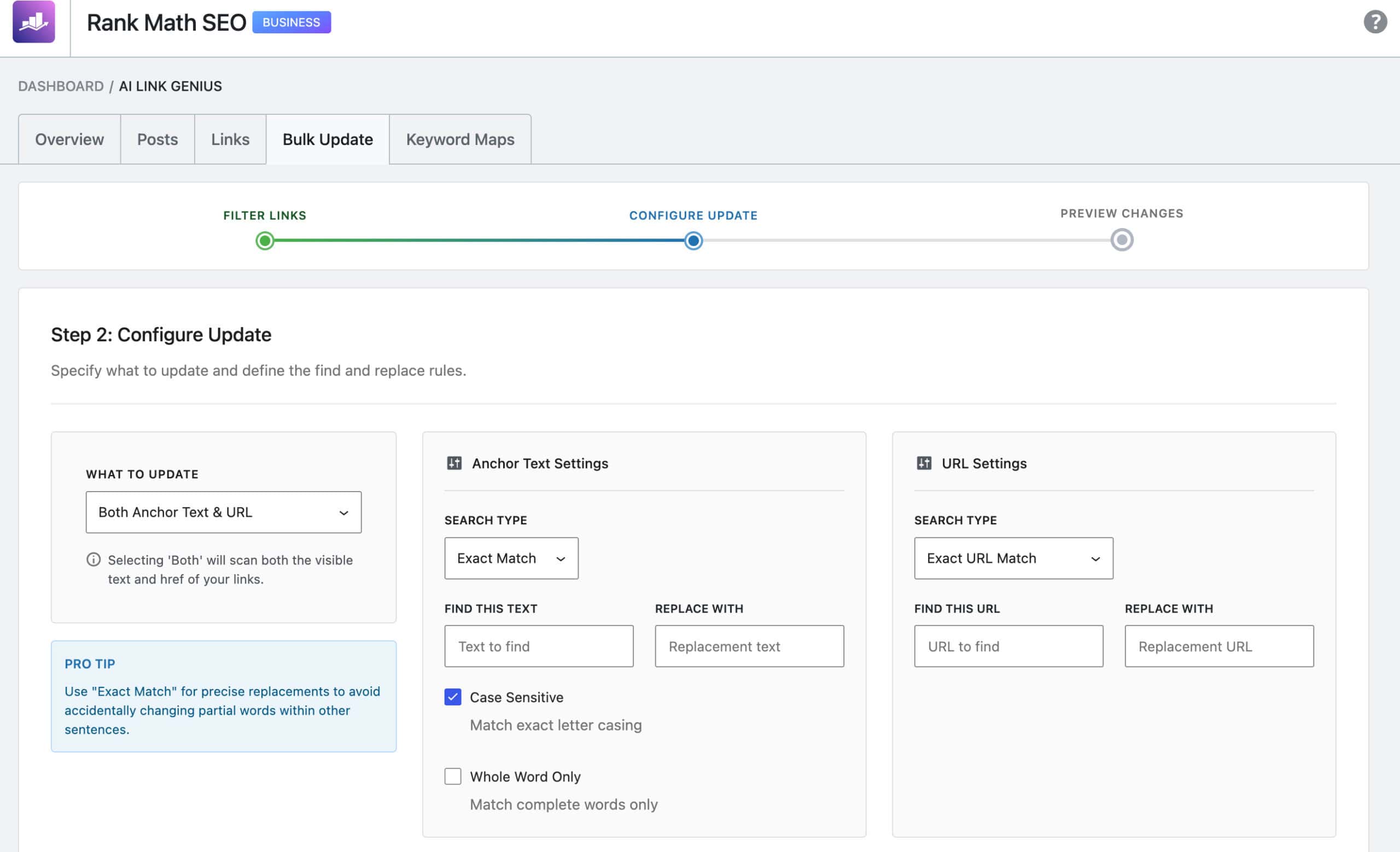Click the Anchor Text Settings heading
This screenshot has width=1400, height=852.
click(x=540, y=464)
